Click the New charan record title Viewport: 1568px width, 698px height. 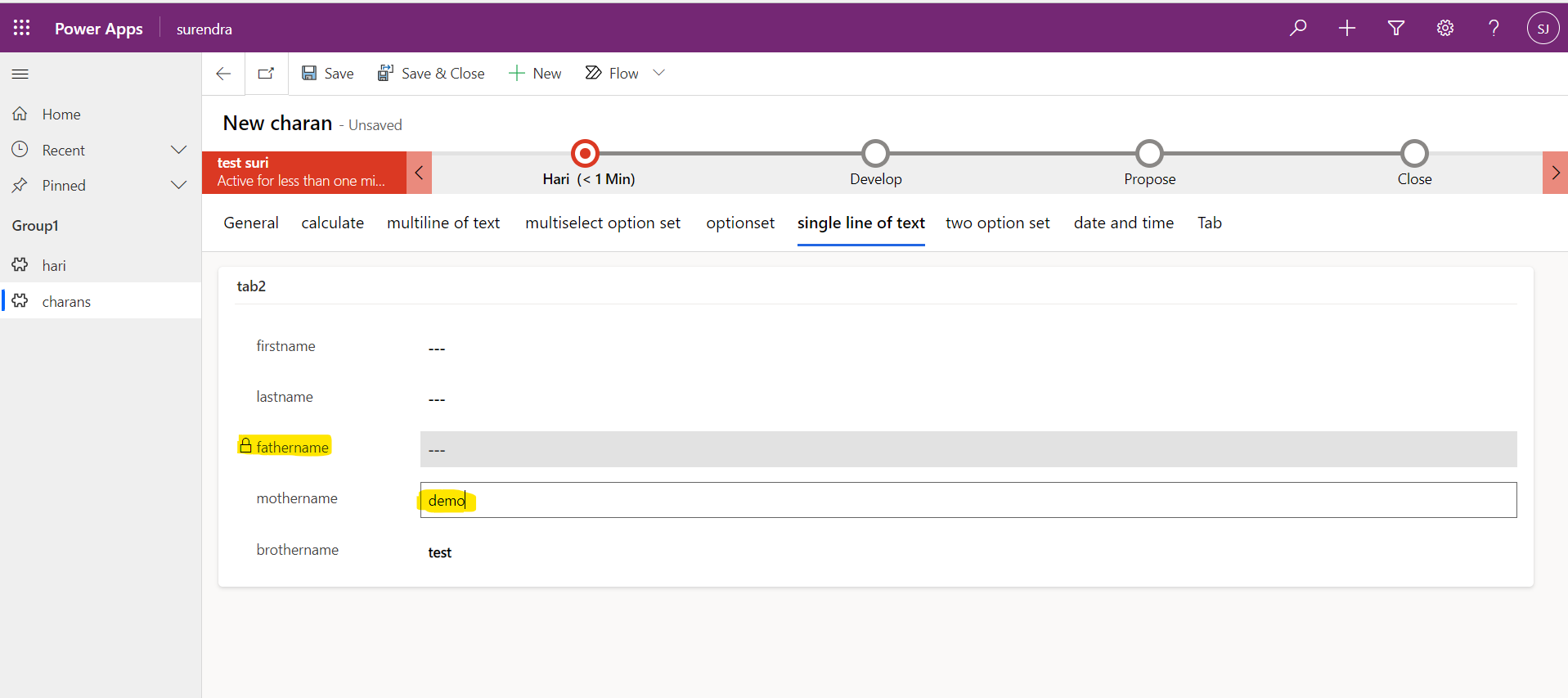[277, 123]
